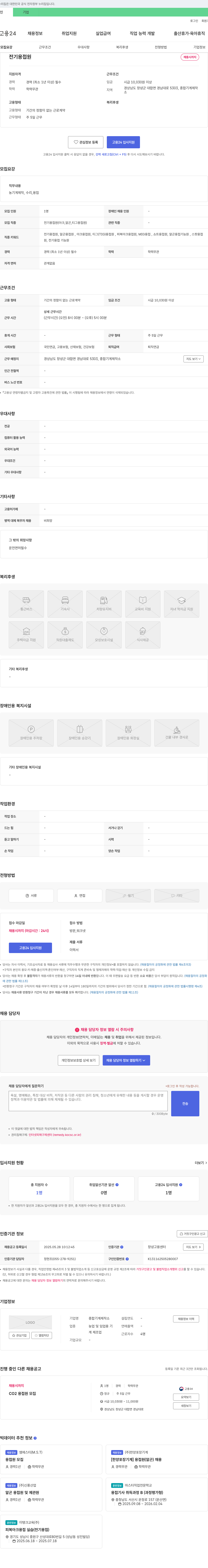Expand 채용 담당자 정보 열람하기
The height and width of the screenshot is (1568, 208).
(x=127, y=1060)
